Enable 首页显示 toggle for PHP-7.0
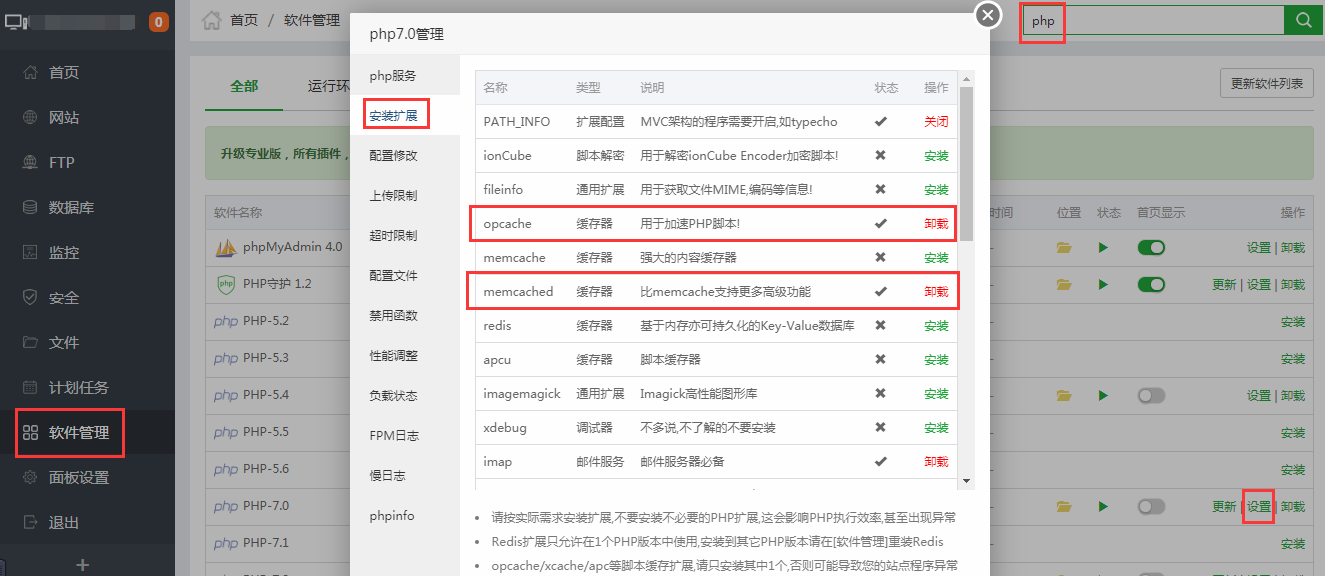This screenshot has height=576, width=1325. coord(1151,507)
